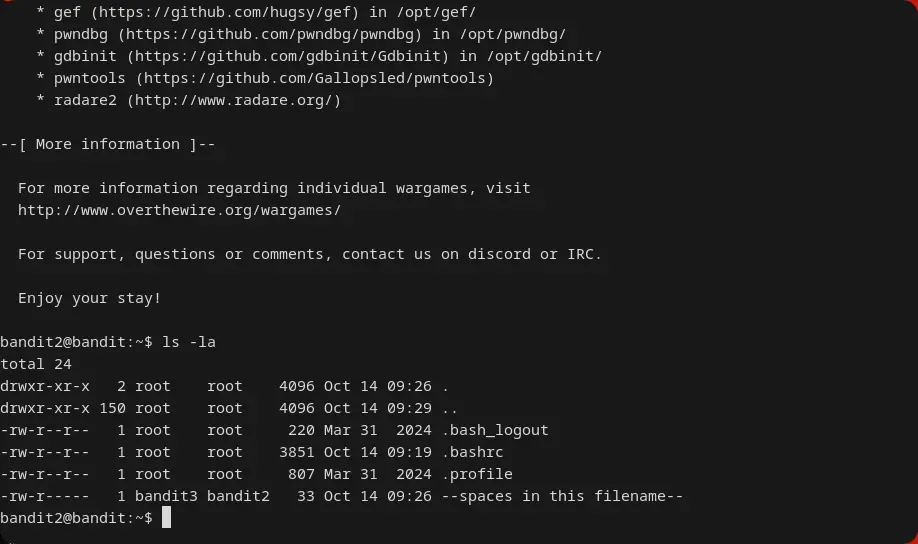Follow the pwntools GitHub URL

315,78
